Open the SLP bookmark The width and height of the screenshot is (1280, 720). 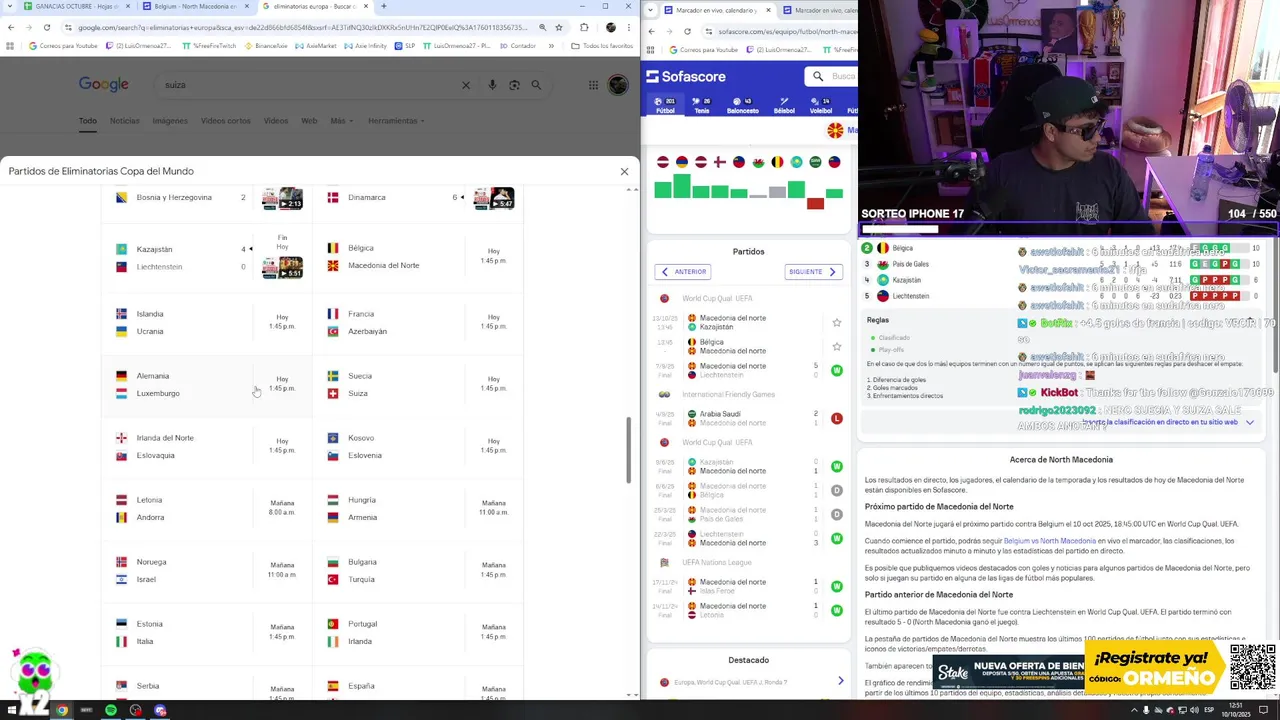point(405,46)
